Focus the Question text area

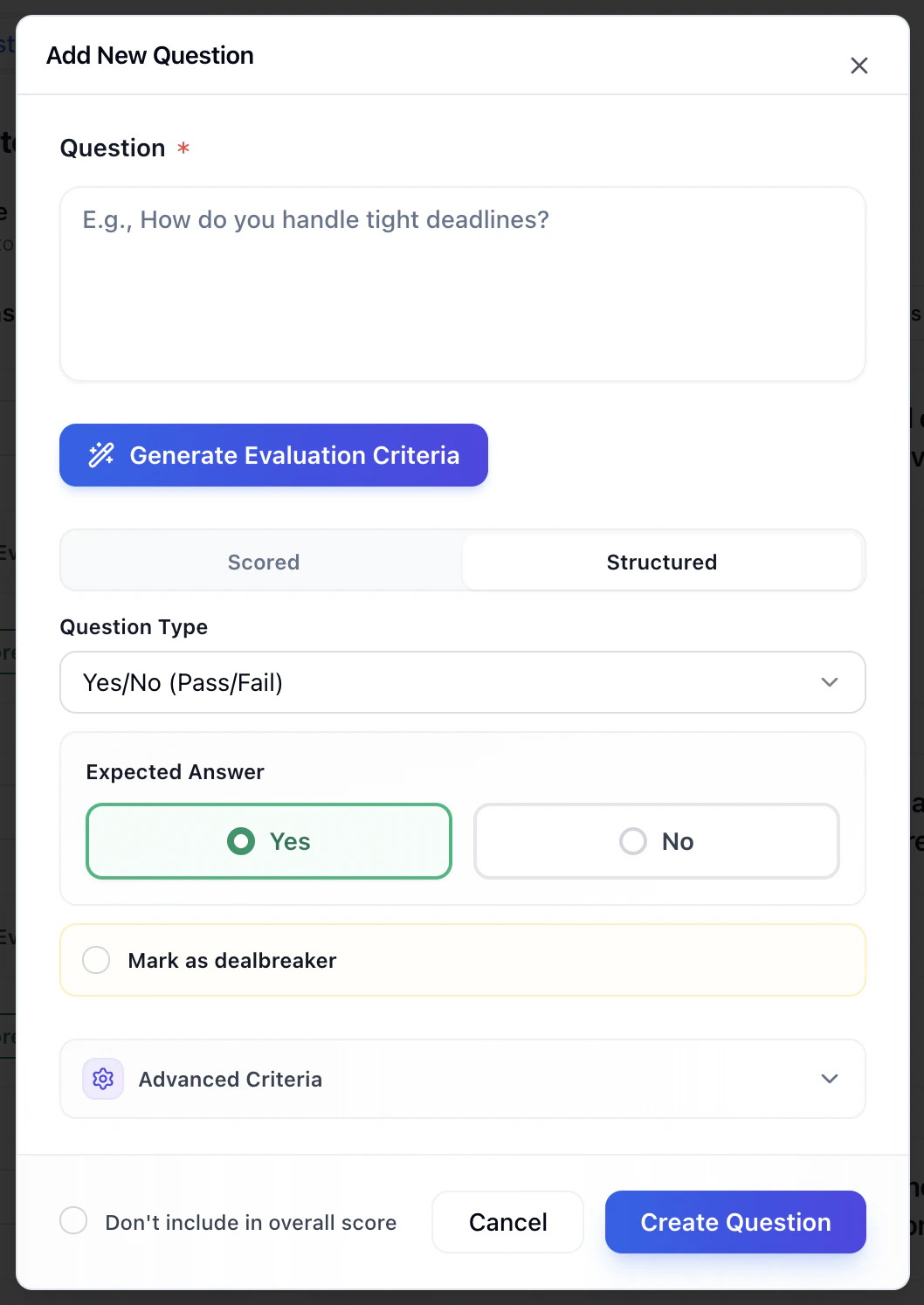462,284
